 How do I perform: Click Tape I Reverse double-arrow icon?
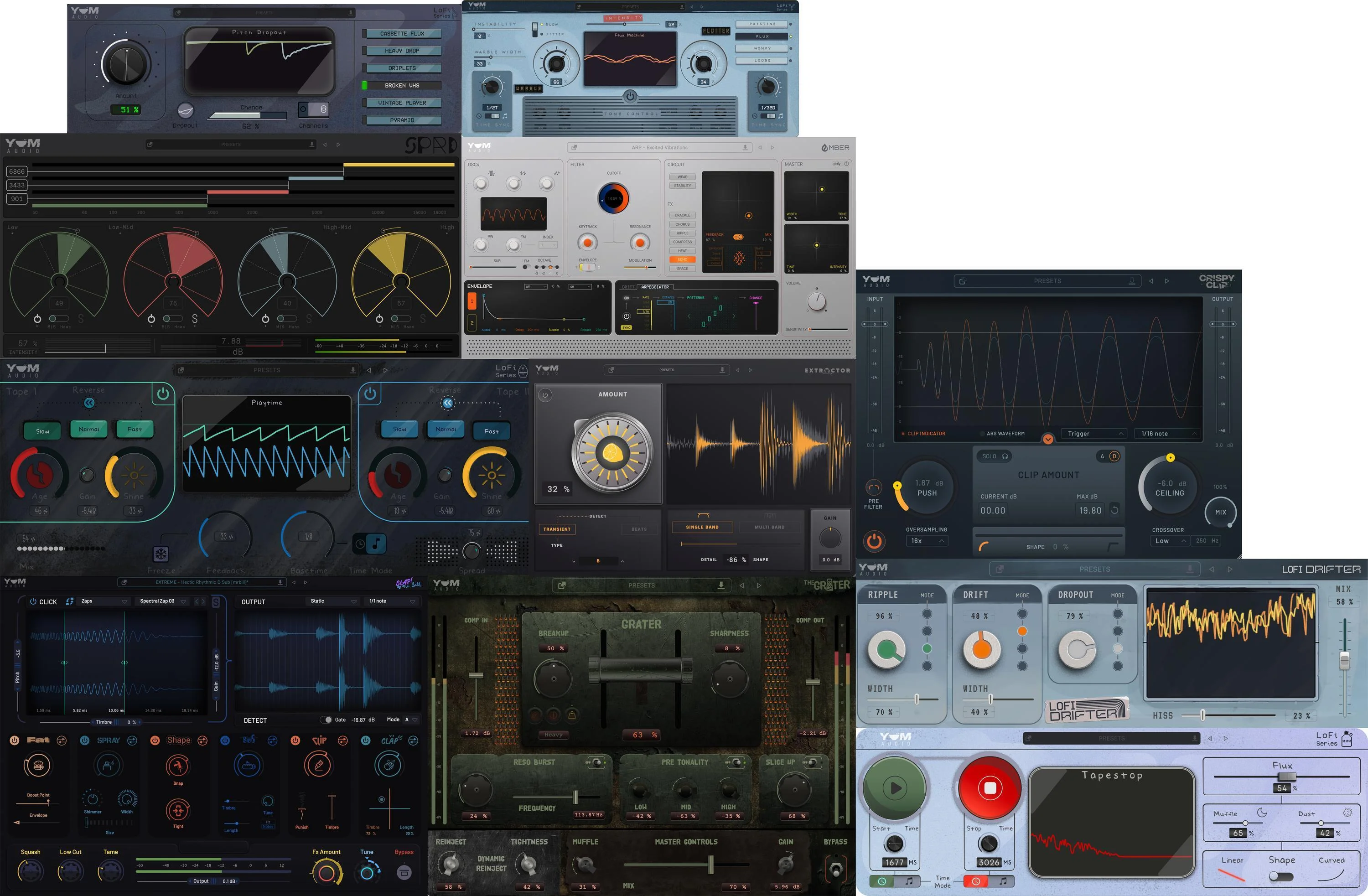pos(89,403)
